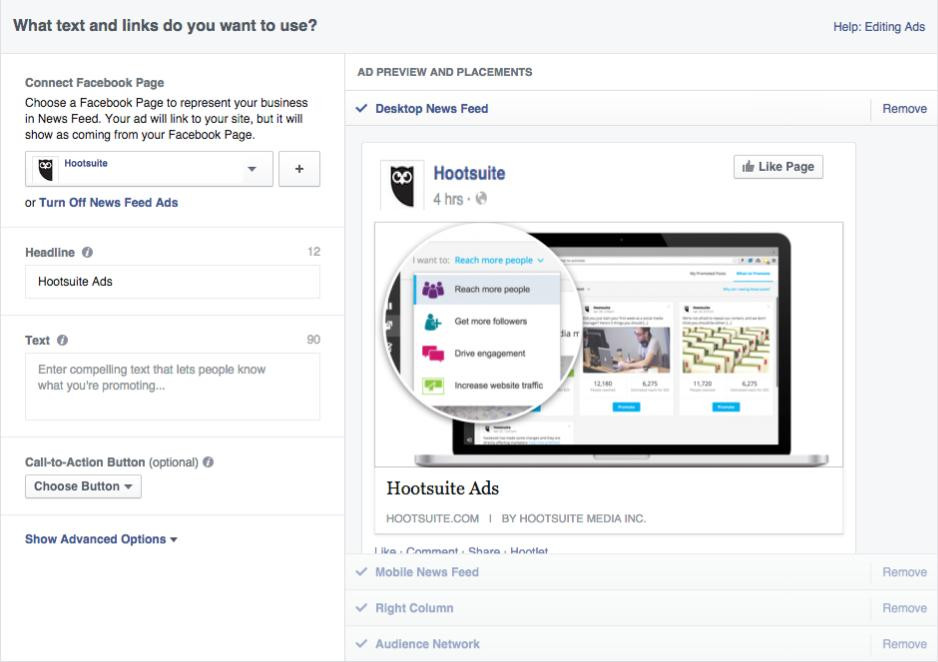938x662 pixels.
Task: Expand the Right Column placement
Action: pyautogui.click(x=414, y=608)
